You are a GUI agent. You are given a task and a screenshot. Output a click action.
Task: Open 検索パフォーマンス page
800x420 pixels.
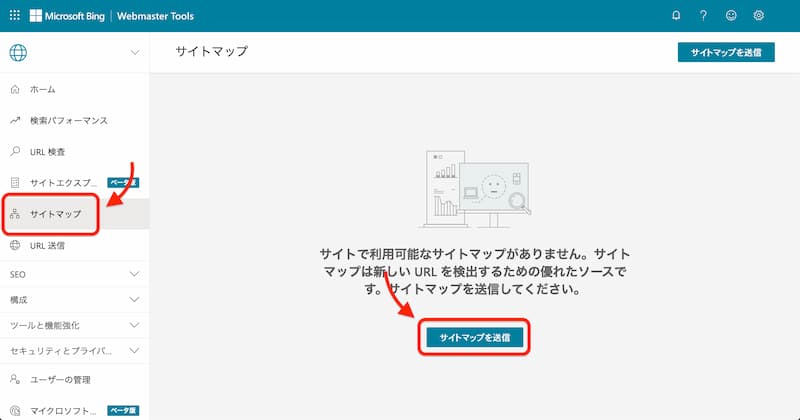(x=74, y=120)
